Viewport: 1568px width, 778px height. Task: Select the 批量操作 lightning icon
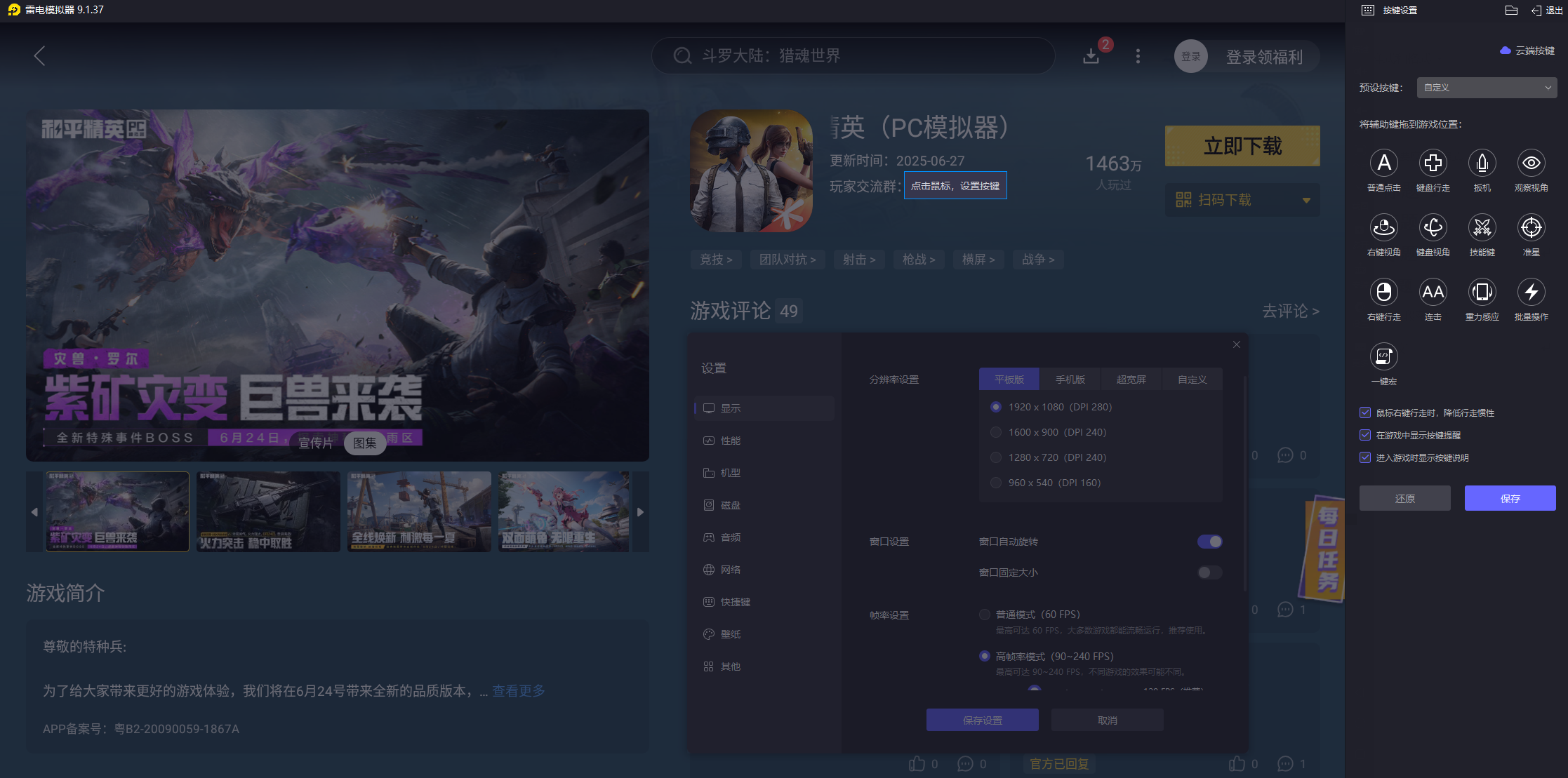tap(1531, 293)
